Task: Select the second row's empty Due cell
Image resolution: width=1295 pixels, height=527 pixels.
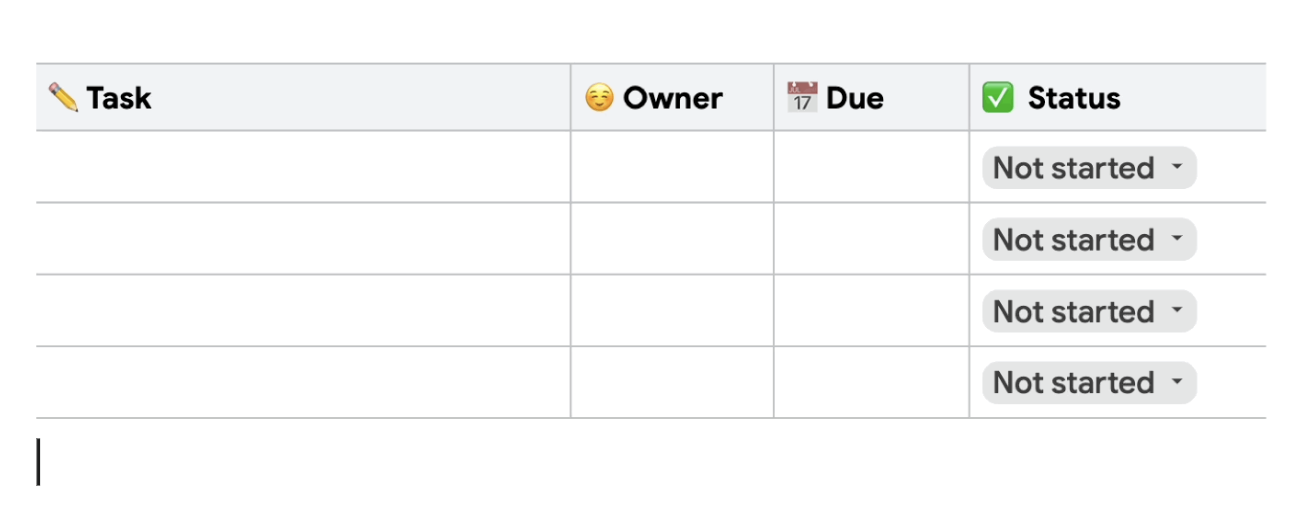Action: click(871, 239)
